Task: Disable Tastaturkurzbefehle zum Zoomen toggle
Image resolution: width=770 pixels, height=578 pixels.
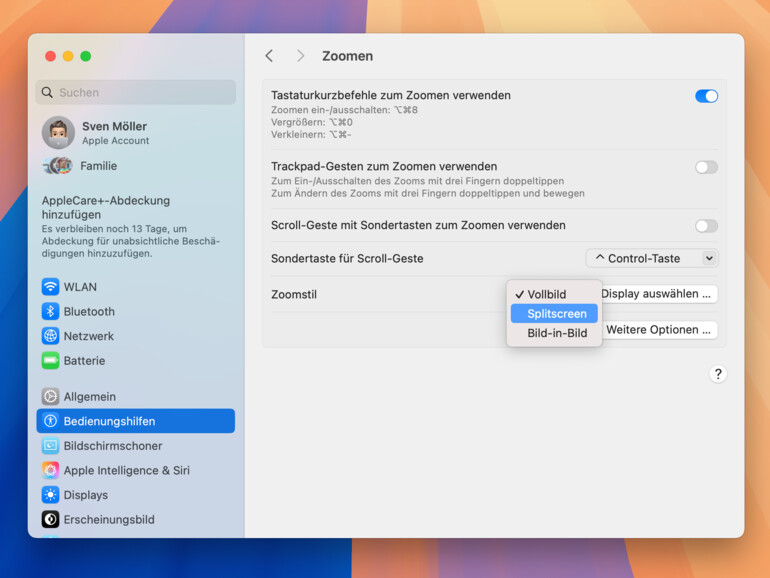Action: pos(706,96)
